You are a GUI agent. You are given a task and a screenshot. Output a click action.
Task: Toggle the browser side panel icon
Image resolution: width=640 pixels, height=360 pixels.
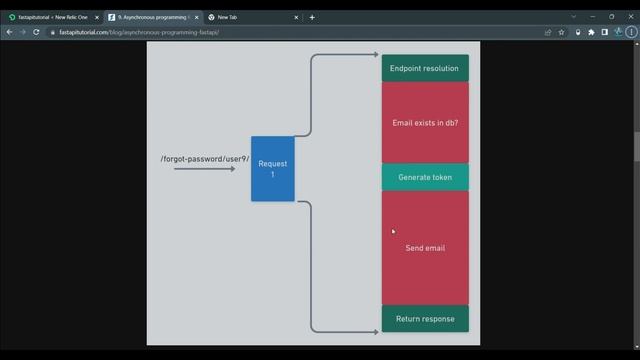(x=605, y=32)
